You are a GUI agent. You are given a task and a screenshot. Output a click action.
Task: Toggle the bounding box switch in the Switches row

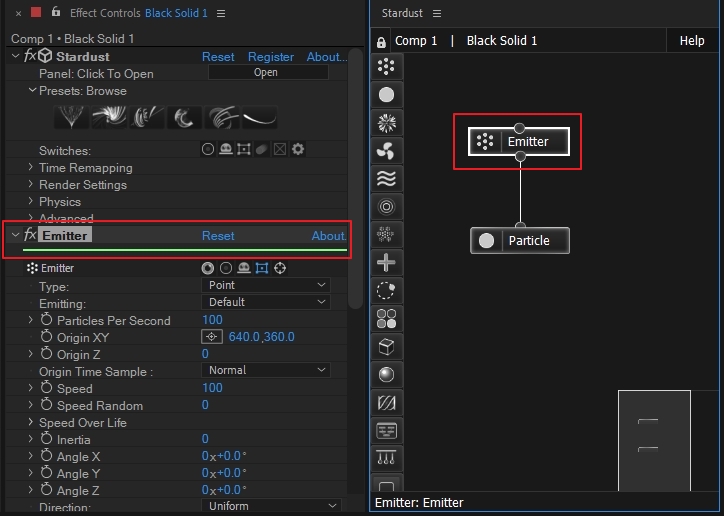tap(244, 150)
